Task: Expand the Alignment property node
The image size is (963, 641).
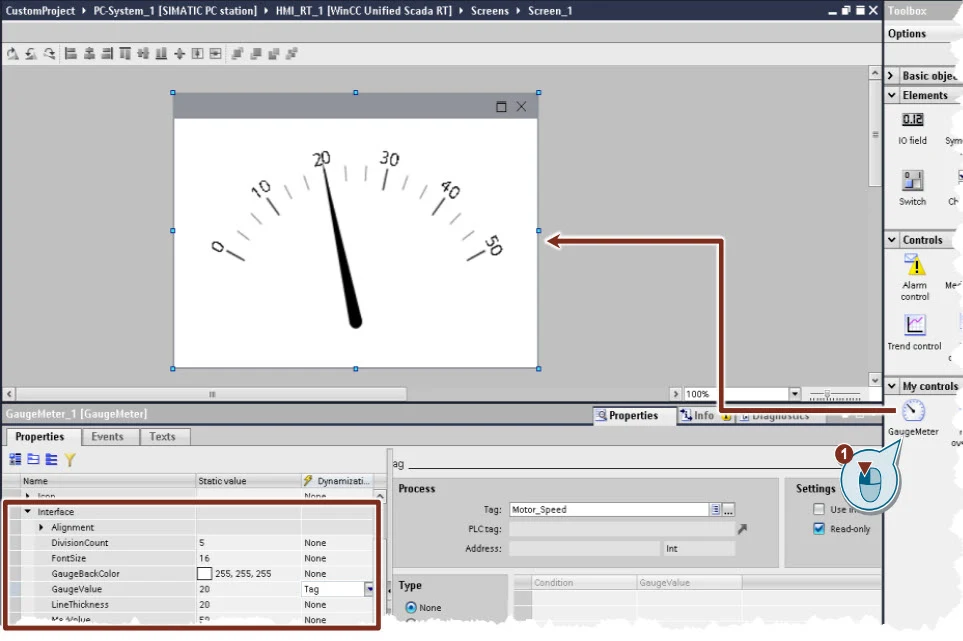Action: (x=41, y=527)
